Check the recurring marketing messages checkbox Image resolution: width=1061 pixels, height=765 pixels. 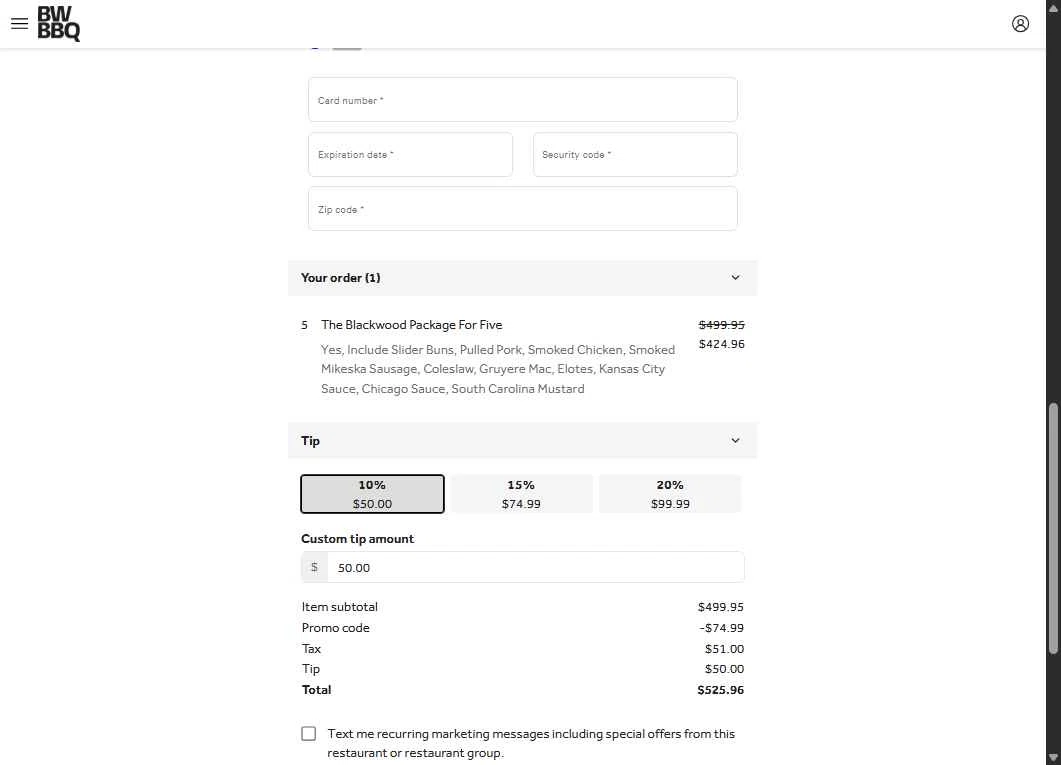coord(309,733)
